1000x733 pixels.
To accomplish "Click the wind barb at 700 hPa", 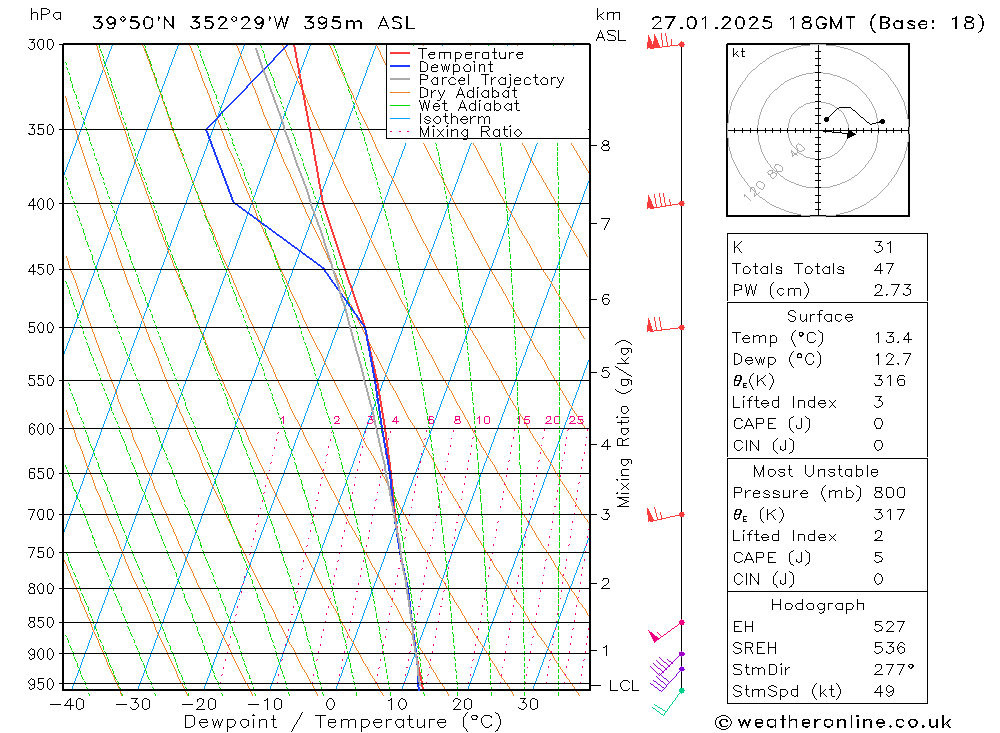I will click(x=665, y=514).
